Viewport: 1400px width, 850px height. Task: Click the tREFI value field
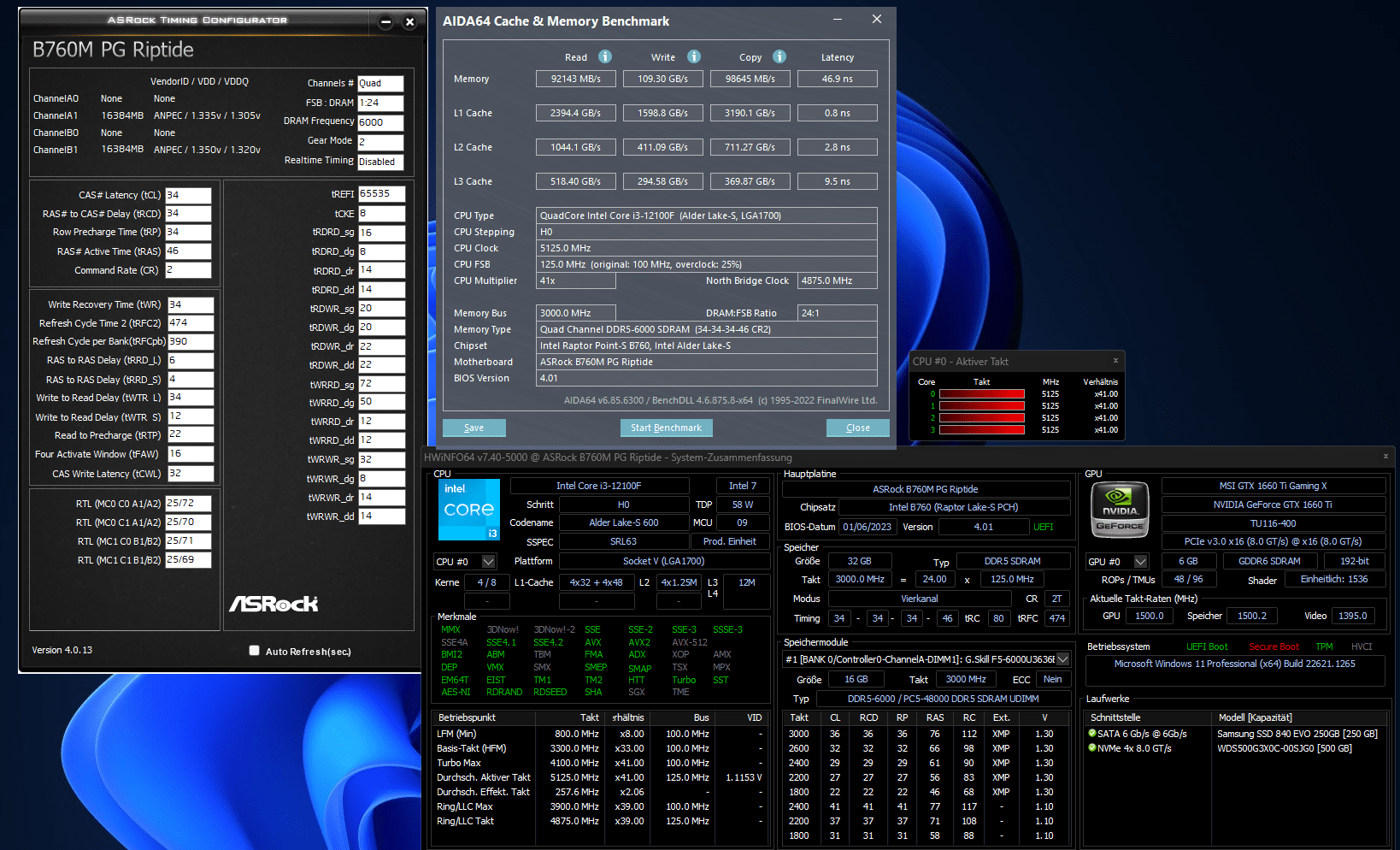pos(381,194)
